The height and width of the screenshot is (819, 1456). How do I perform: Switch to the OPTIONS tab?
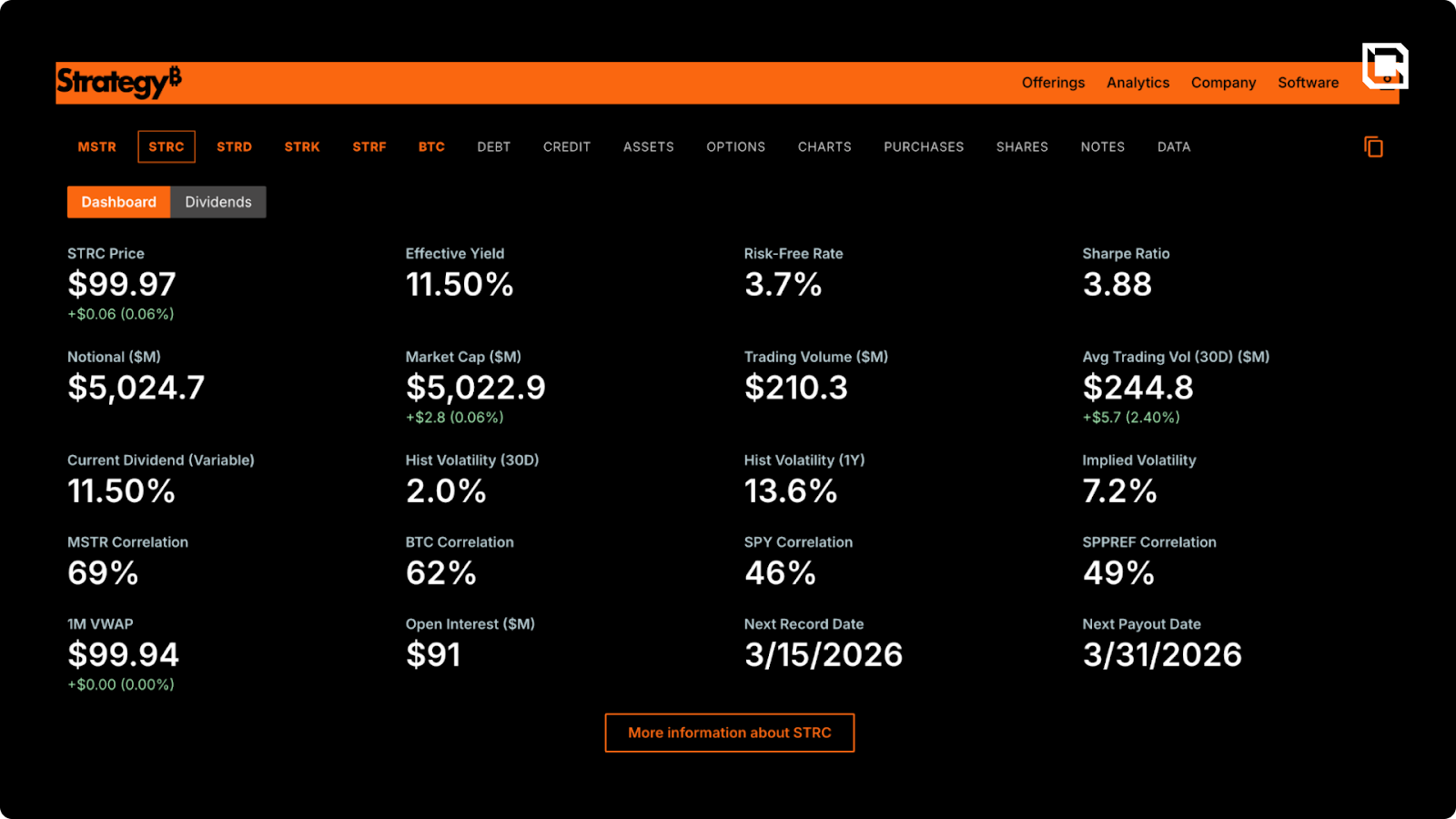click(x=736, y=147)
